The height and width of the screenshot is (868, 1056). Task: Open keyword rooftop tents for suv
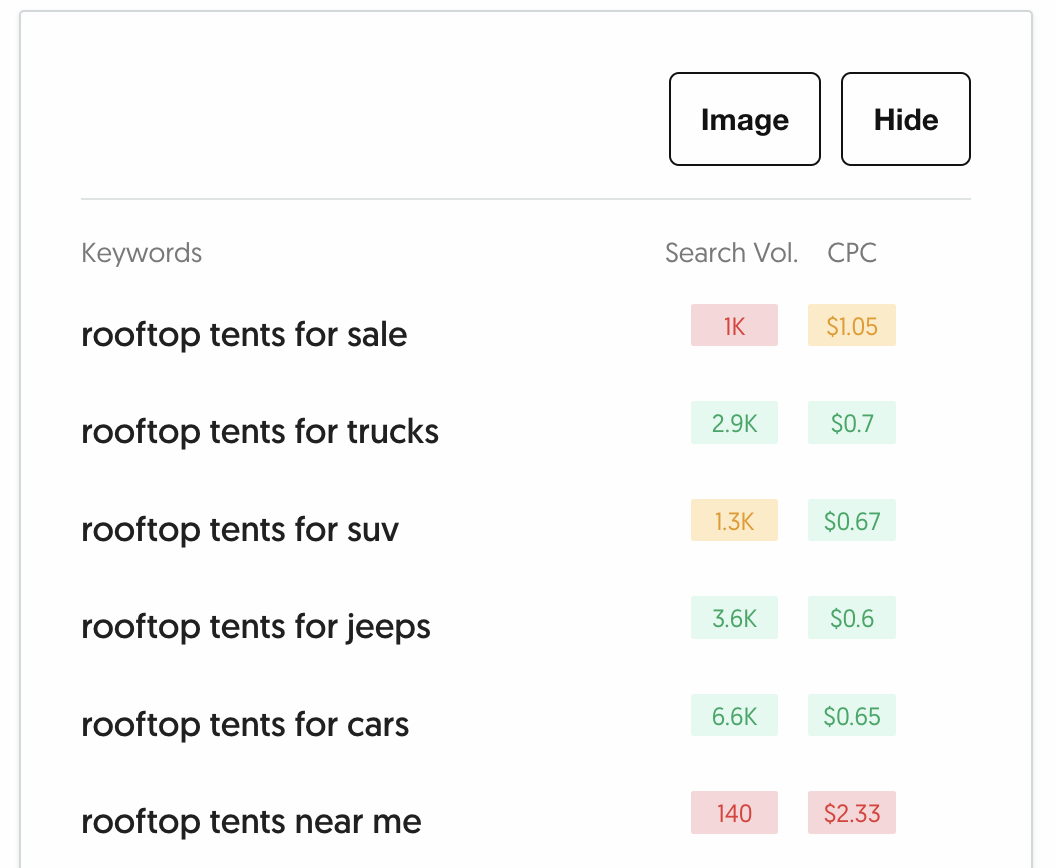[x=240, y=529]
